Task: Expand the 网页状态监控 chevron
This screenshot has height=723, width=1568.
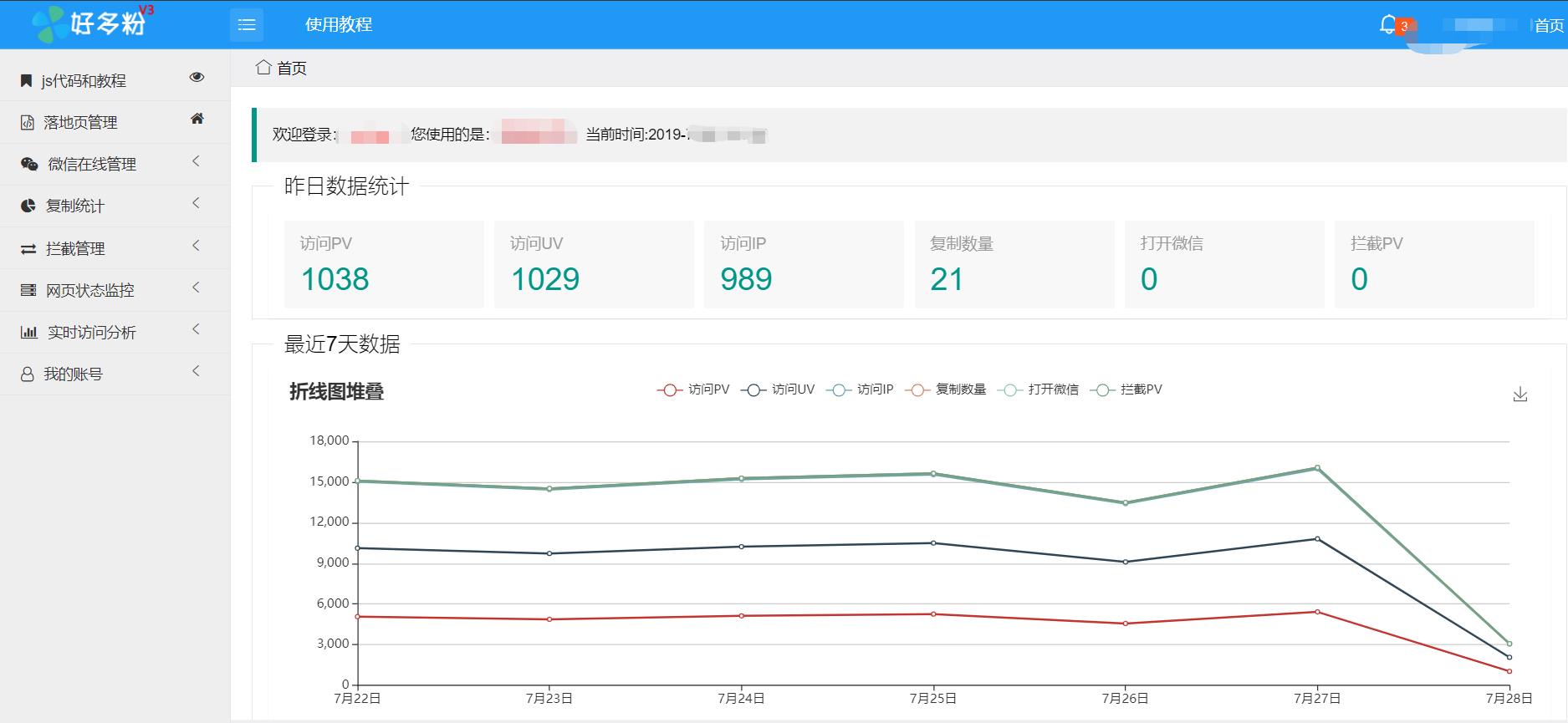Action: pyautogui.click(x=197, y=288)
